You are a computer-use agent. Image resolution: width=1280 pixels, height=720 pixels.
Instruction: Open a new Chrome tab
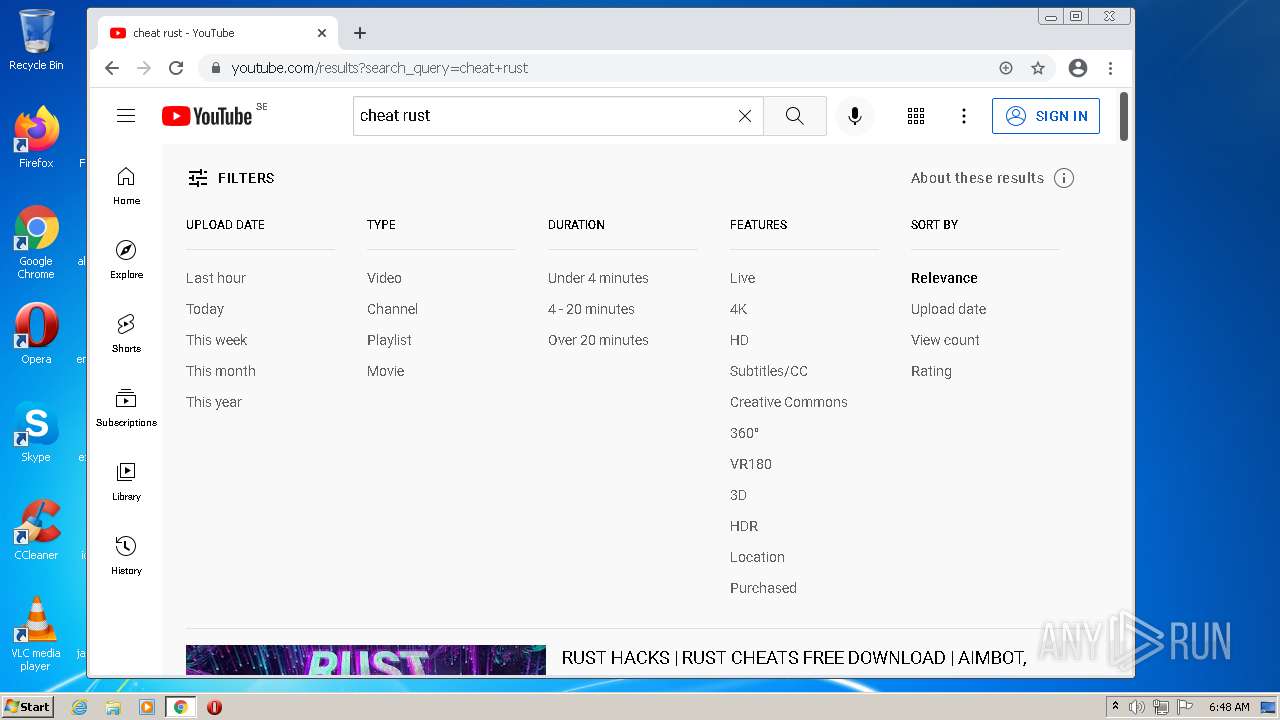(360, 33)
